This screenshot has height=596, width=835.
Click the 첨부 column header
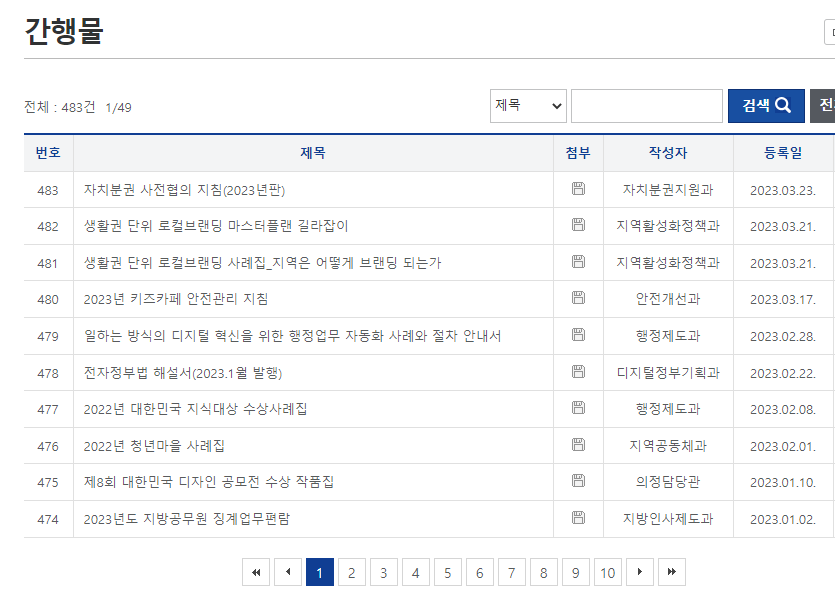tap(578, 153)
